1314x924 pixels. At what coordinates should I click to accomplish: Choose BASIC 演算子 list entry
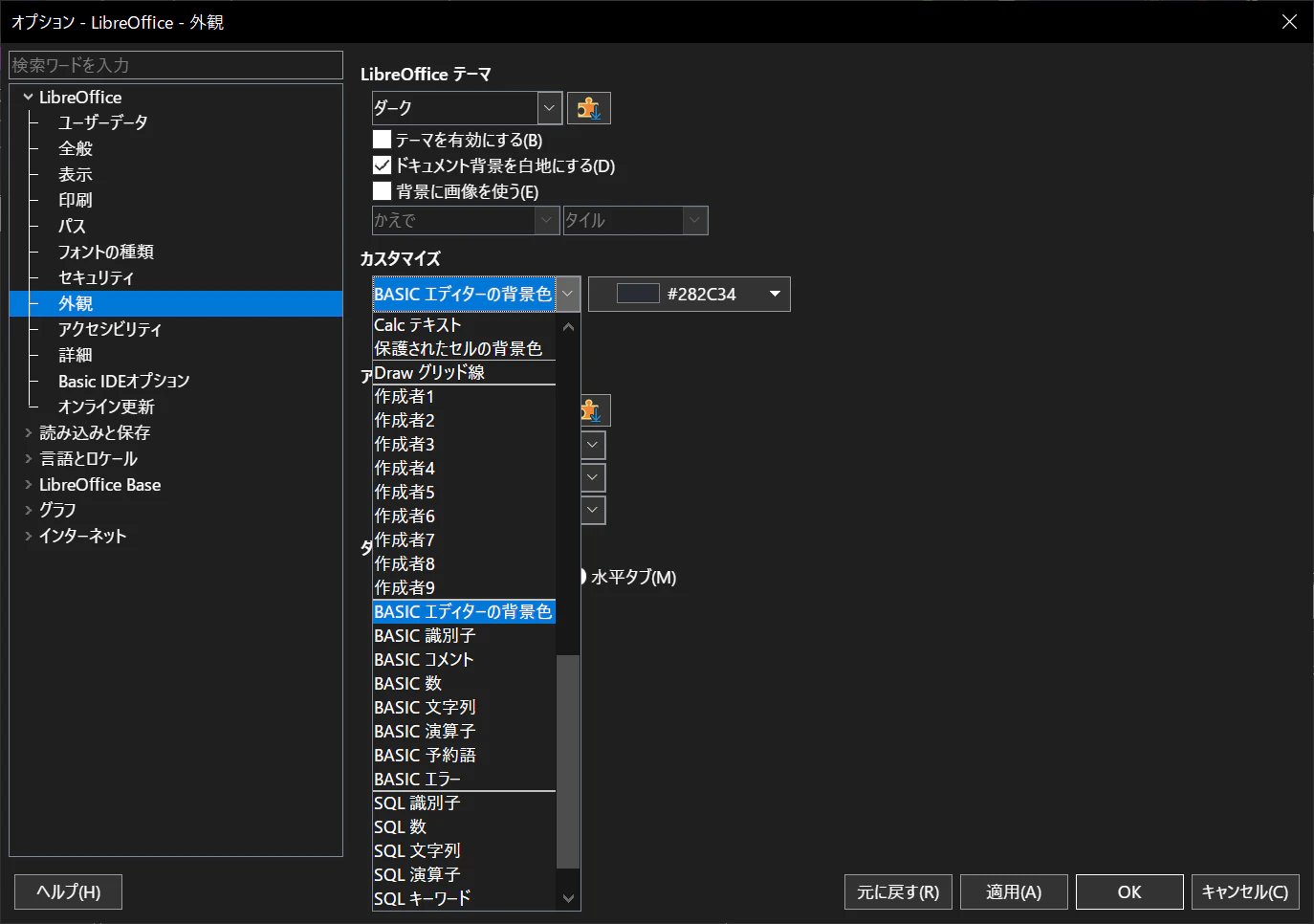(x=465, y=732)
